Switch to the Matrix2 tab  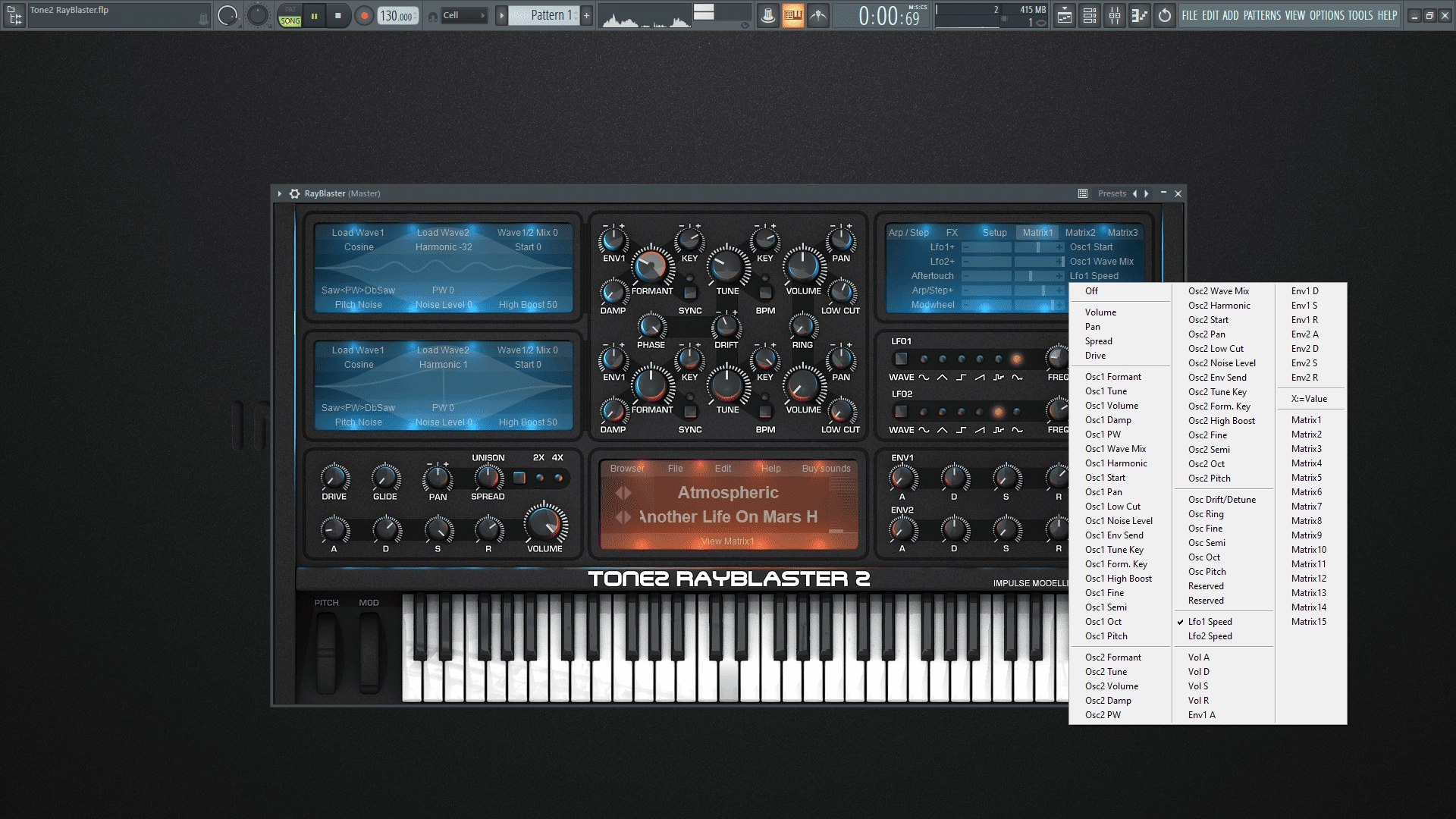click(x=1080, y=233)
